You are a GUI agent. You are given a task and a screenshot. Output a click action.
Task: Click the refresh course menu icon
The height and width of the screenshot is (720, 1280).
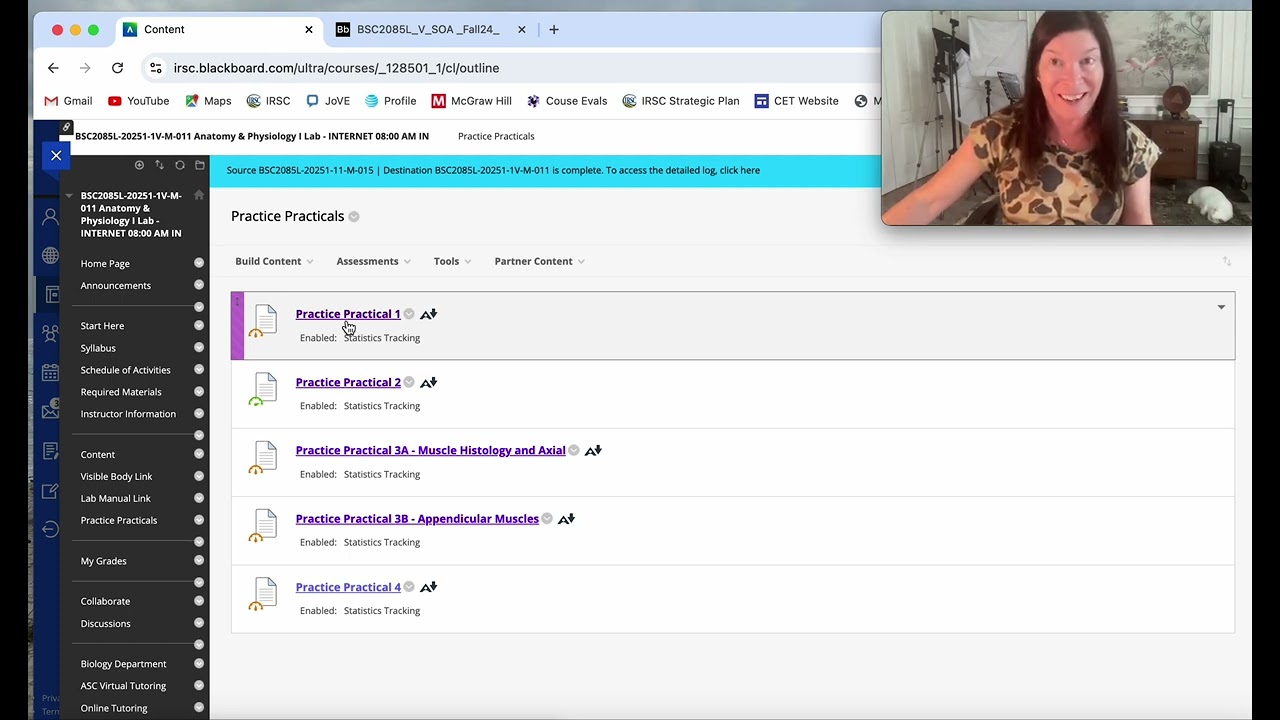coord(180,165)
